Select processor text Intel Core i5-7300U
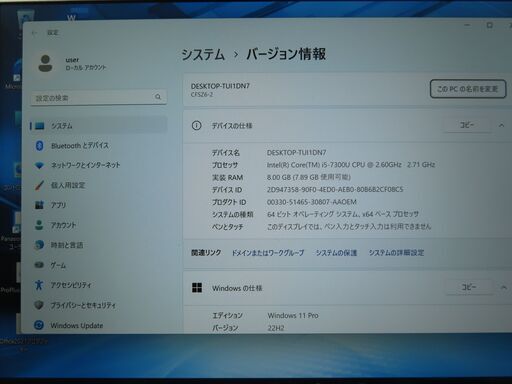 (351, 165)
